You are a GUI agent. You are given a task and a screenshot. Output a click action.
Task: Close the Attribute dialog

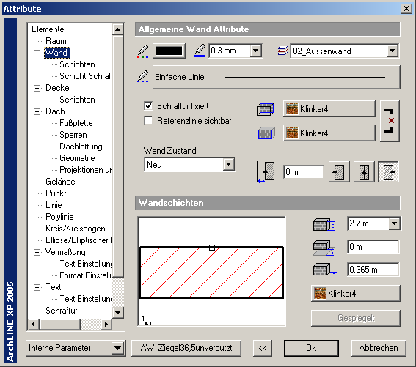[406, 9]
